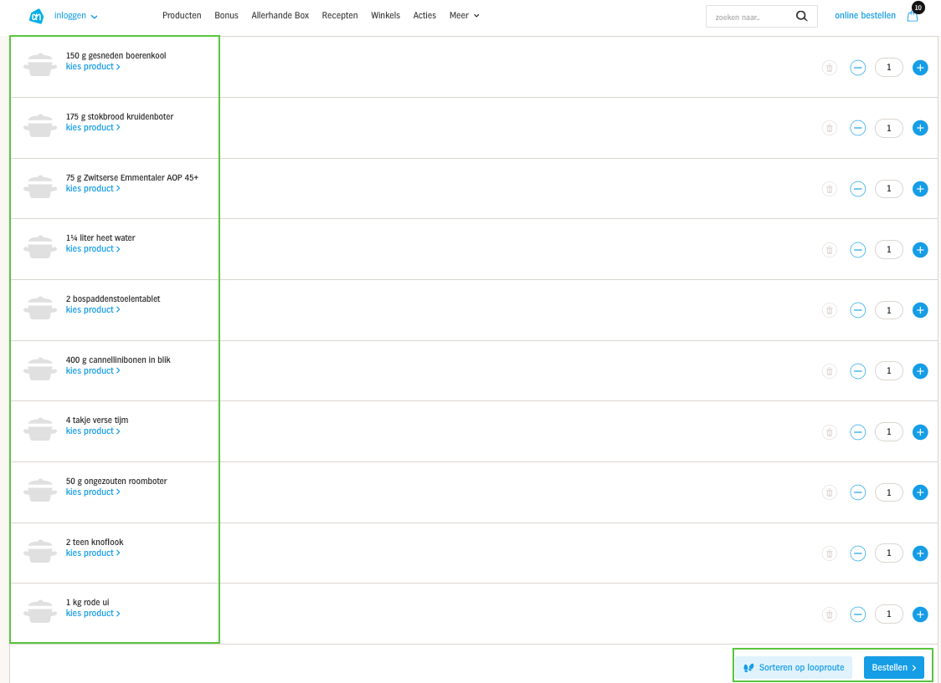
Task: Click the search magnifier icon
Action: click(x=801, y=16)
